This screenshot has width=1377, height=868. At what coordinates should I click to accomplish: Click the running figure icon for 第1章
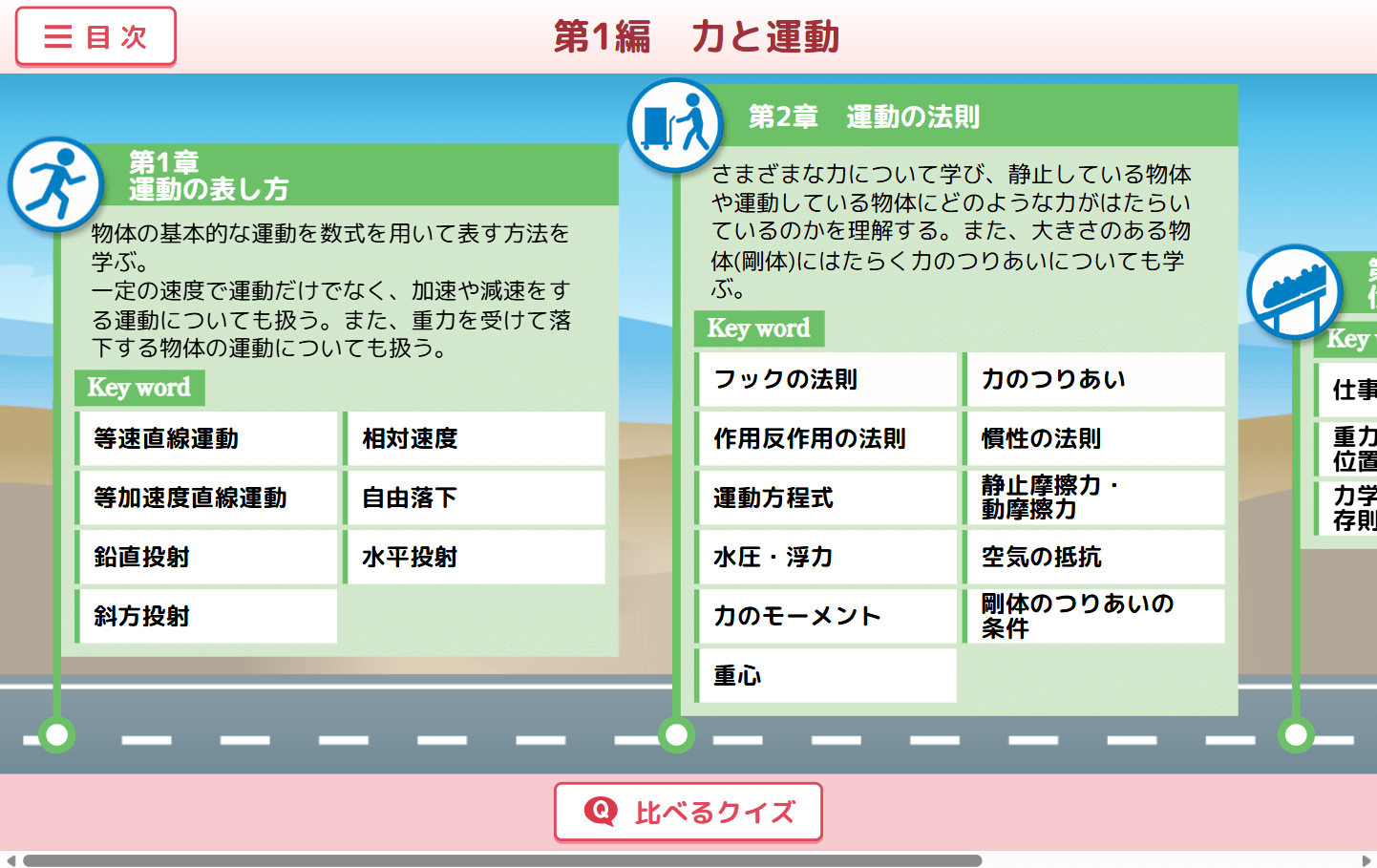coord(56,184)
